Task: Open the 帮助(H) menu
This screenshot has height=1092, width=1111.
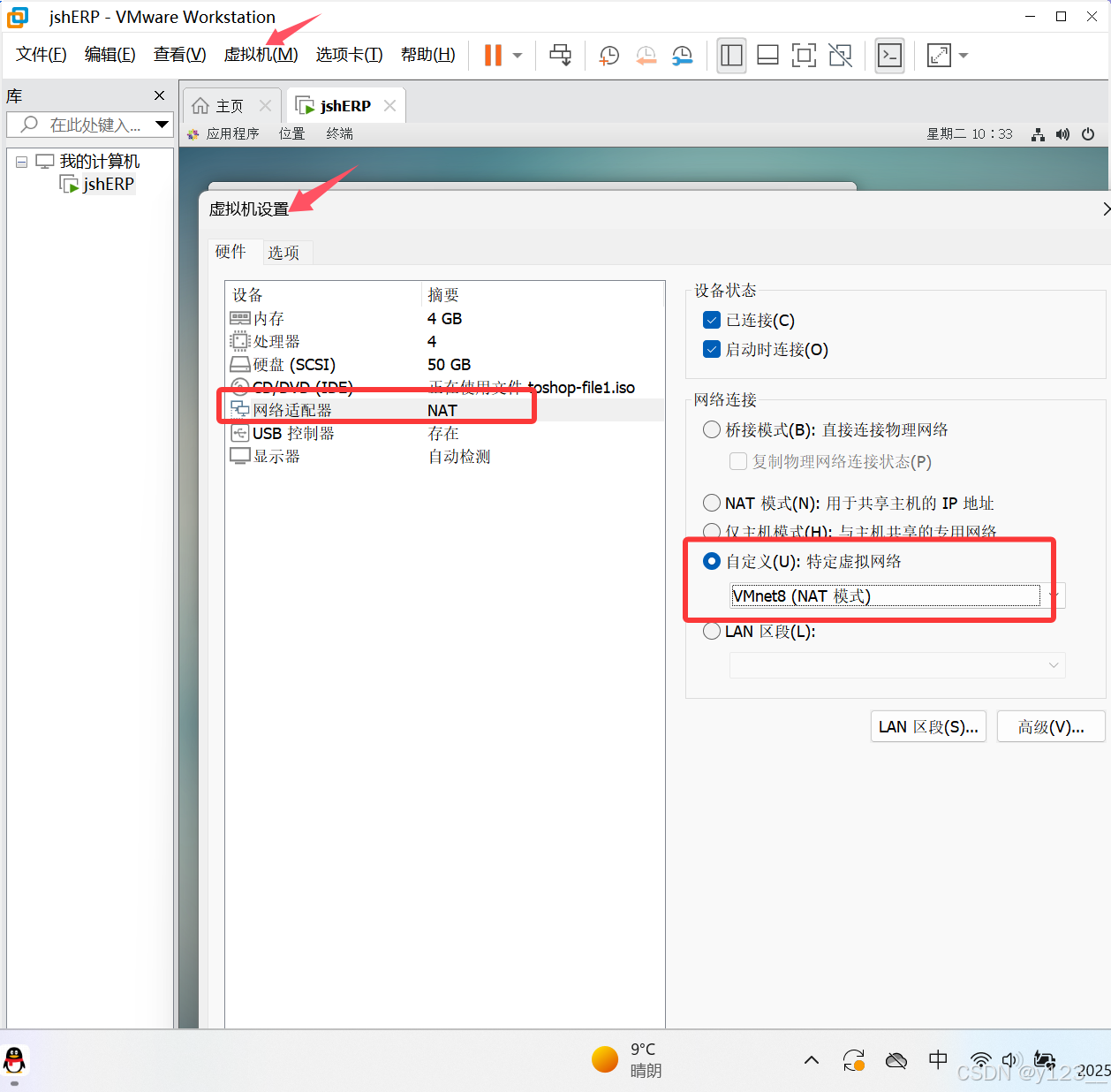Action: coord(428,55)
